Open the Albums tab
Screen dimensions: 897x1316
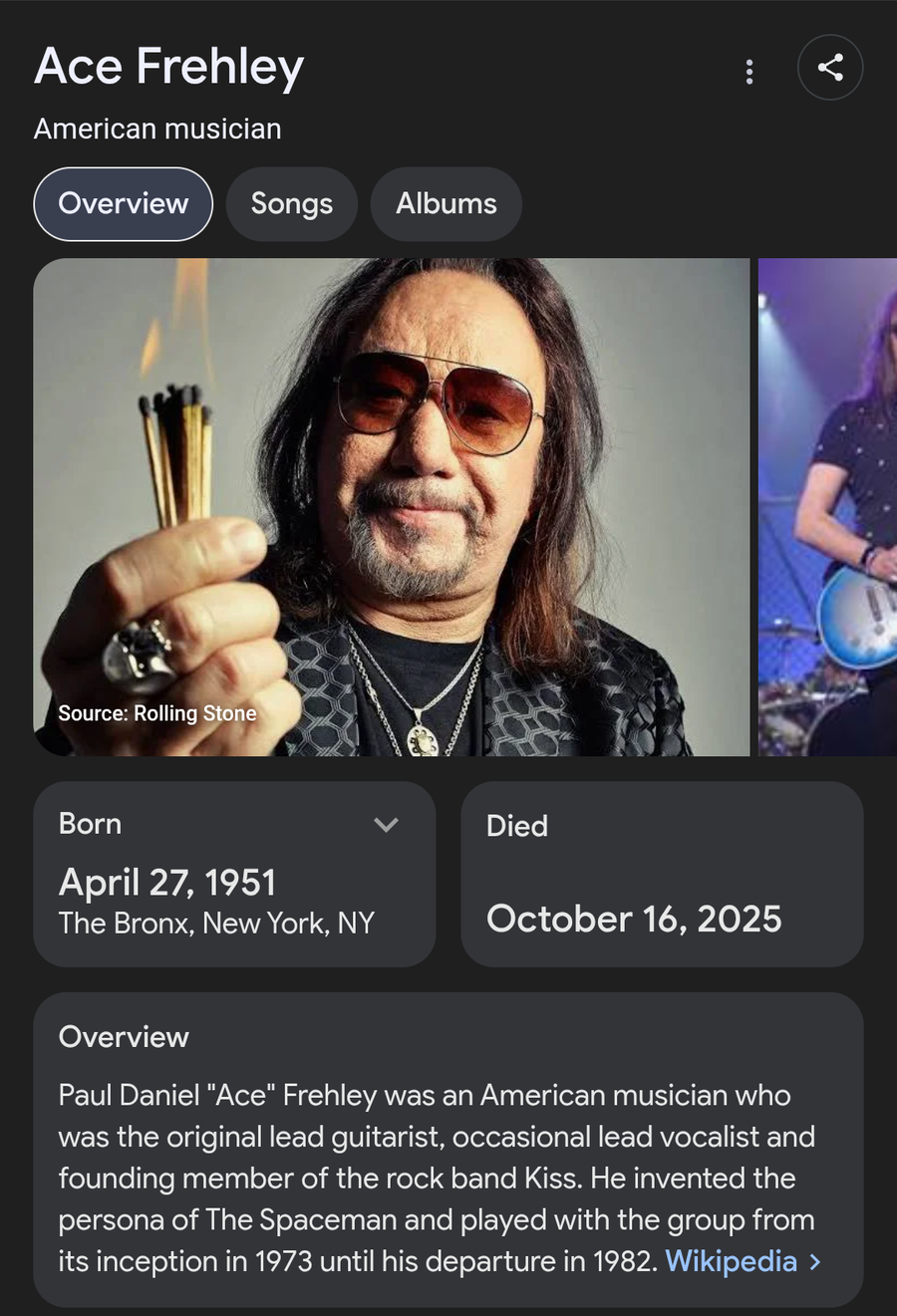tap(447, 204)
